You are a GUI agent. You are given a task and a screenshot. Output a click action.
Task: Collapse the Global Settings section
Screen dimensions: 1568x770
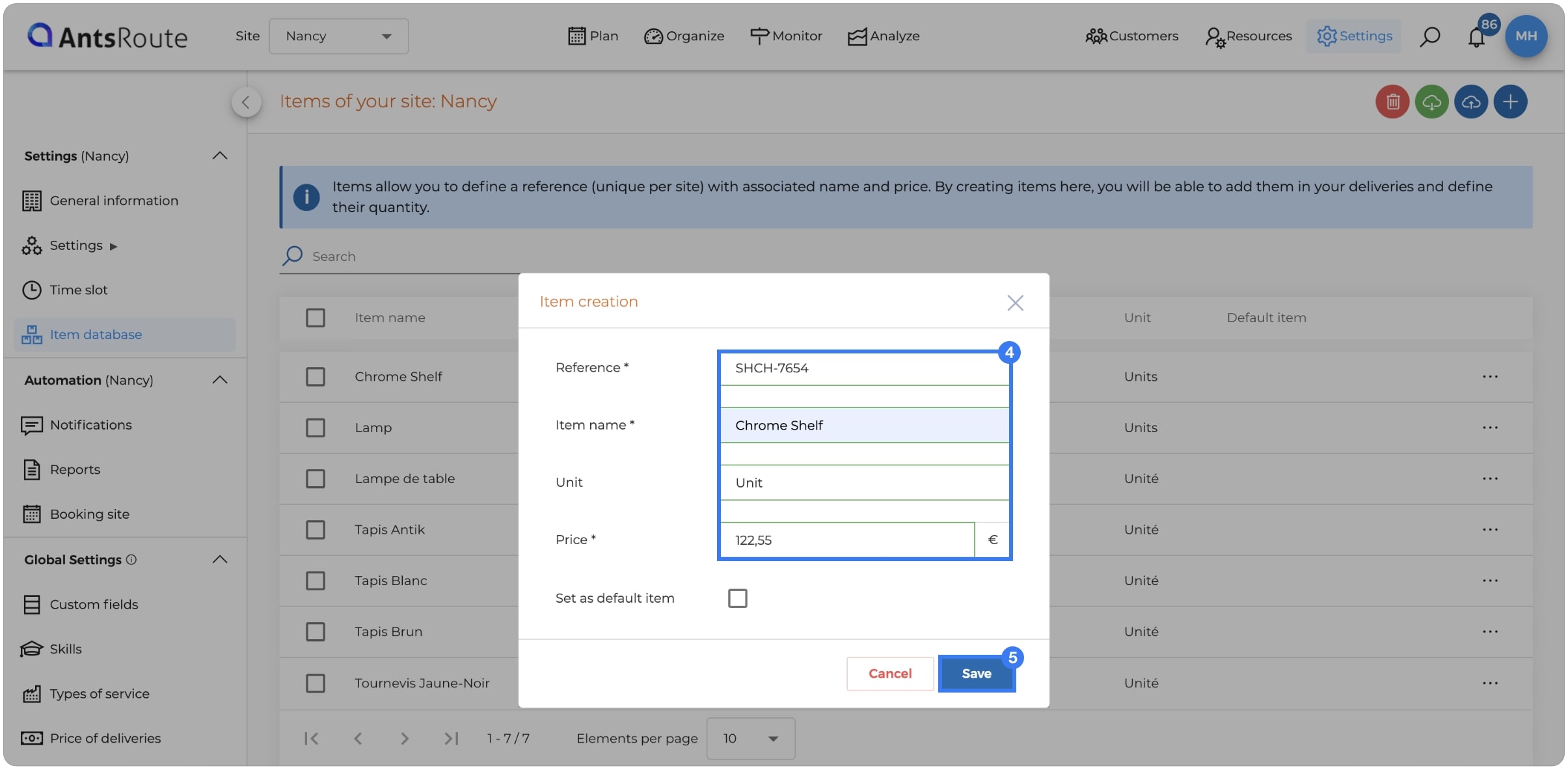pos(220,559)
